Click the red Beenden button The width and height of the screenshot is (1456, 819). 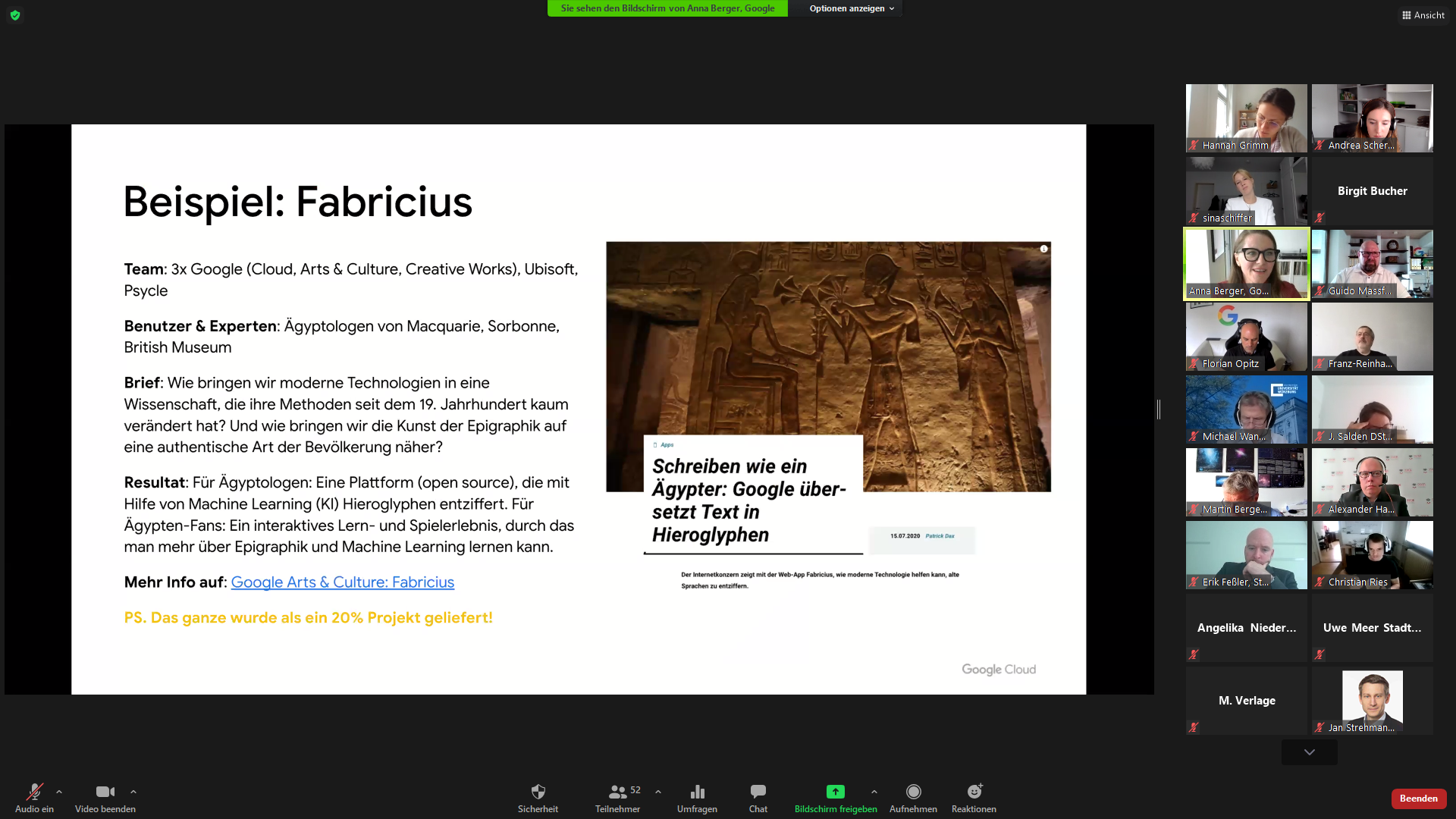tap(1418, 799)
